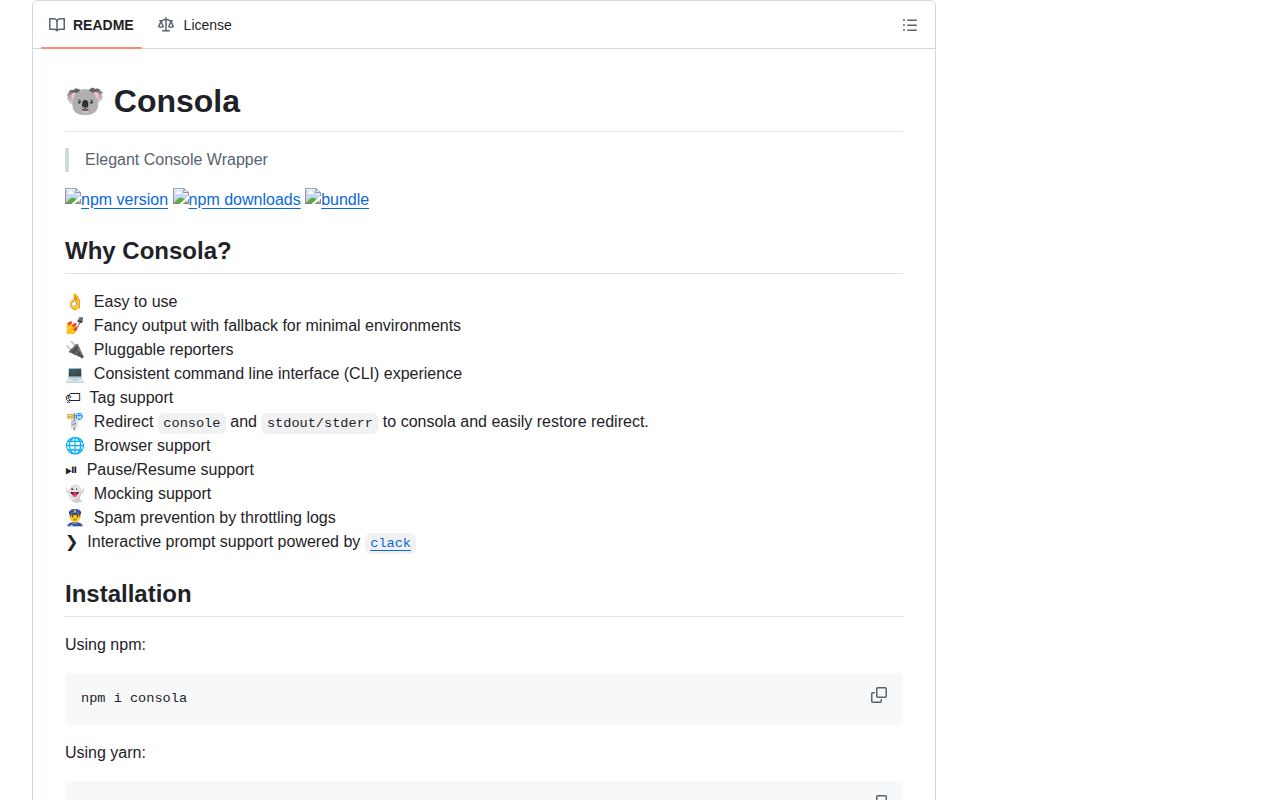The height and width of the screenshot is (800, 1280).
Task: Click the book icon beside README
Action: pos(57,25)
